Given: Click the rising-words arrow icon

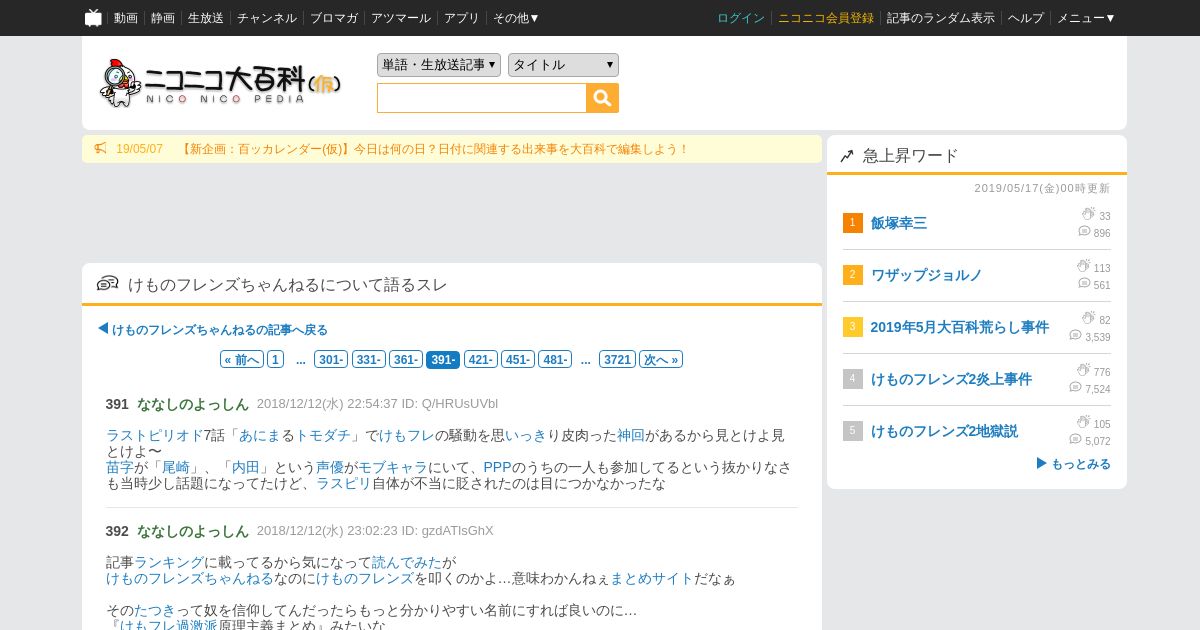Looking at the screenshot, I should (847, 156).
